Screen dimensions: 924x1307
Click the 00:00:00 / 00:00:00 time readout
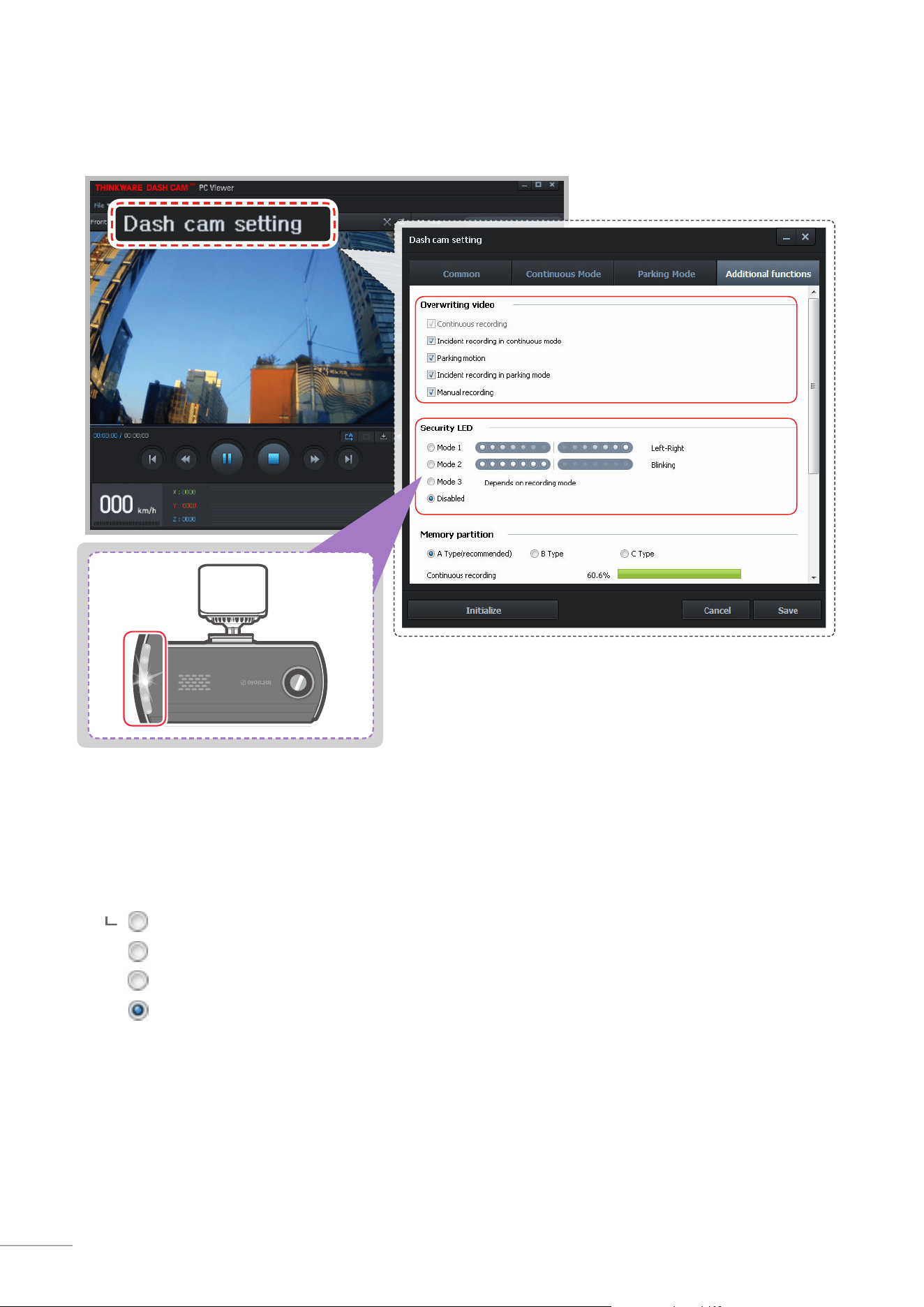pyautogui.click(x=121, y=436)
